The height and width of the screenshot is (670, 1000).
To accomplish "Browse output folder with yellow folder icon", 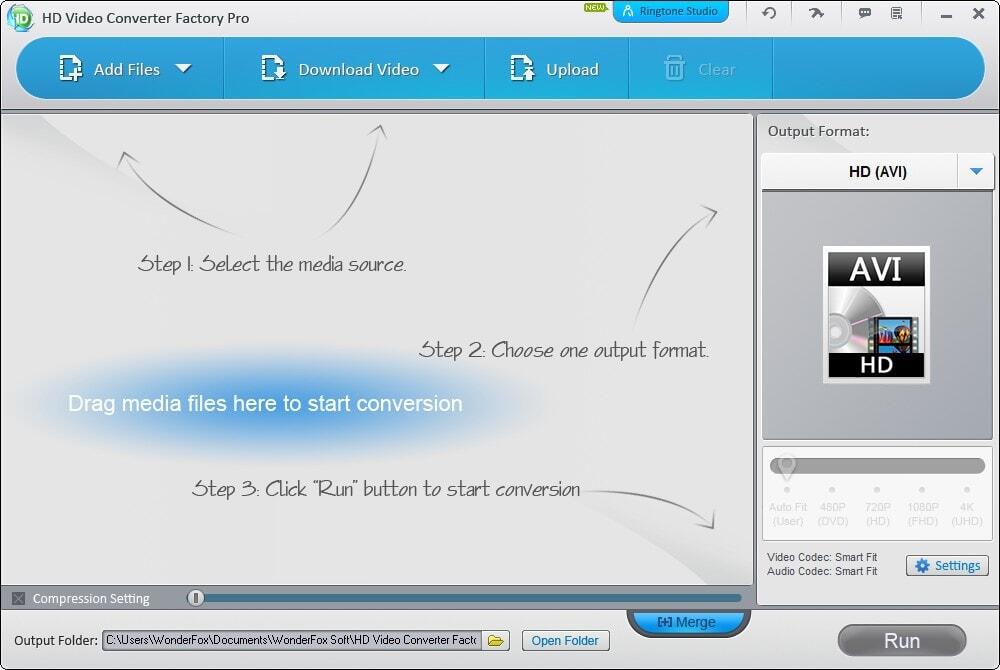I will click(495, 640).
